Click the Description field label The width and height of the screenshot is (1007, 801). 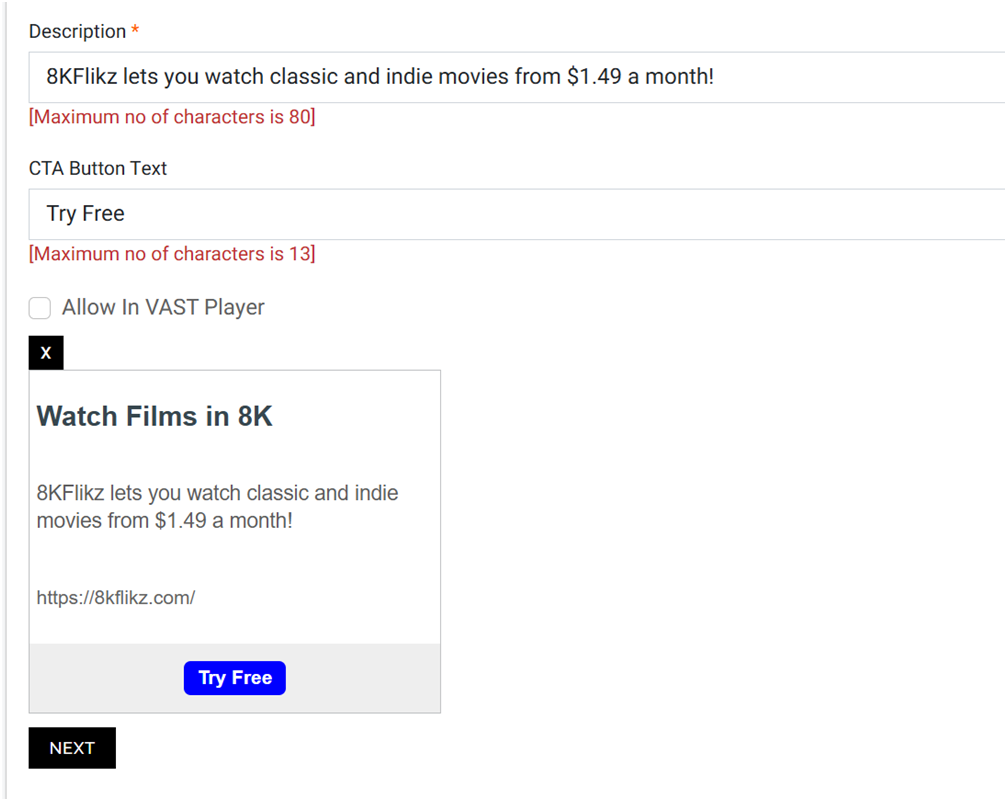click(77, 32)
